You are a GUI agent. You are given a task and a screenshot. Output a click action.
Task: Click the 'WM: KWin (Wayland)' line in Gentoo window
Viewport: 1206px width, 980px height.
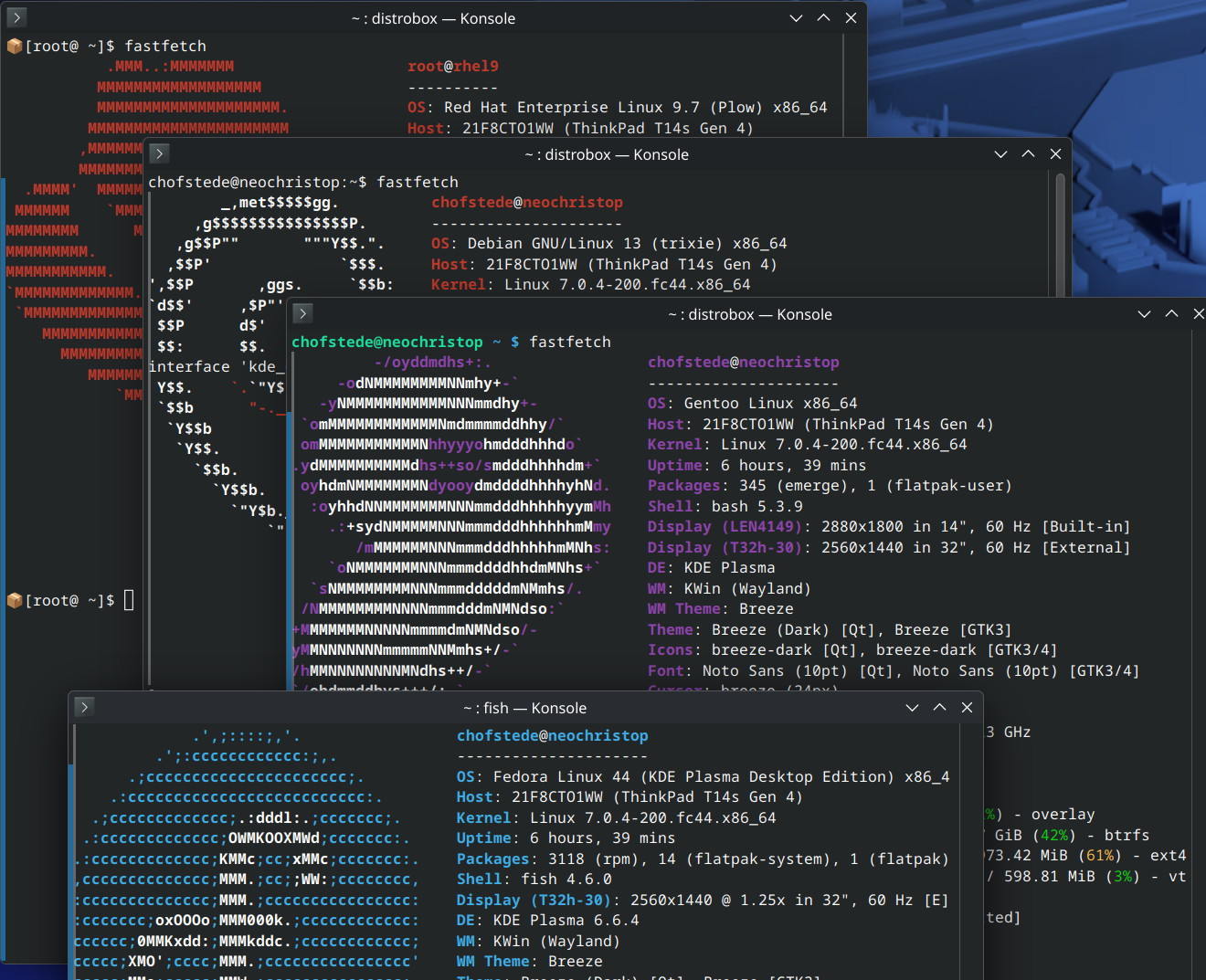730,588
